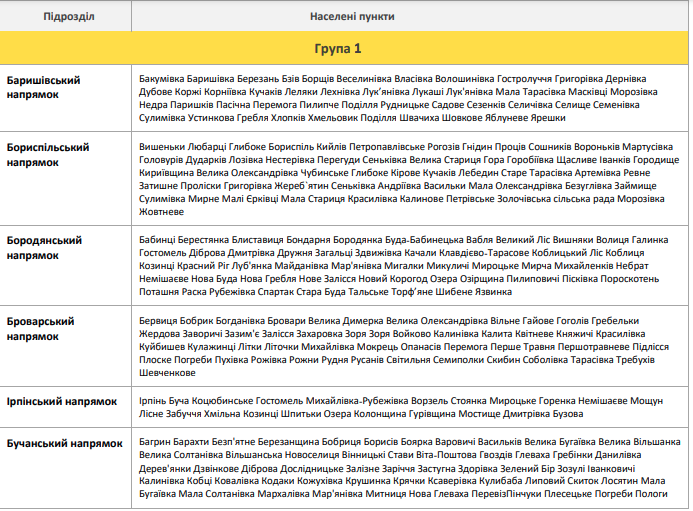Click the word Бакумівка in the first row
The height and width of the screenshot is (511, 693).
pos(161,77)
